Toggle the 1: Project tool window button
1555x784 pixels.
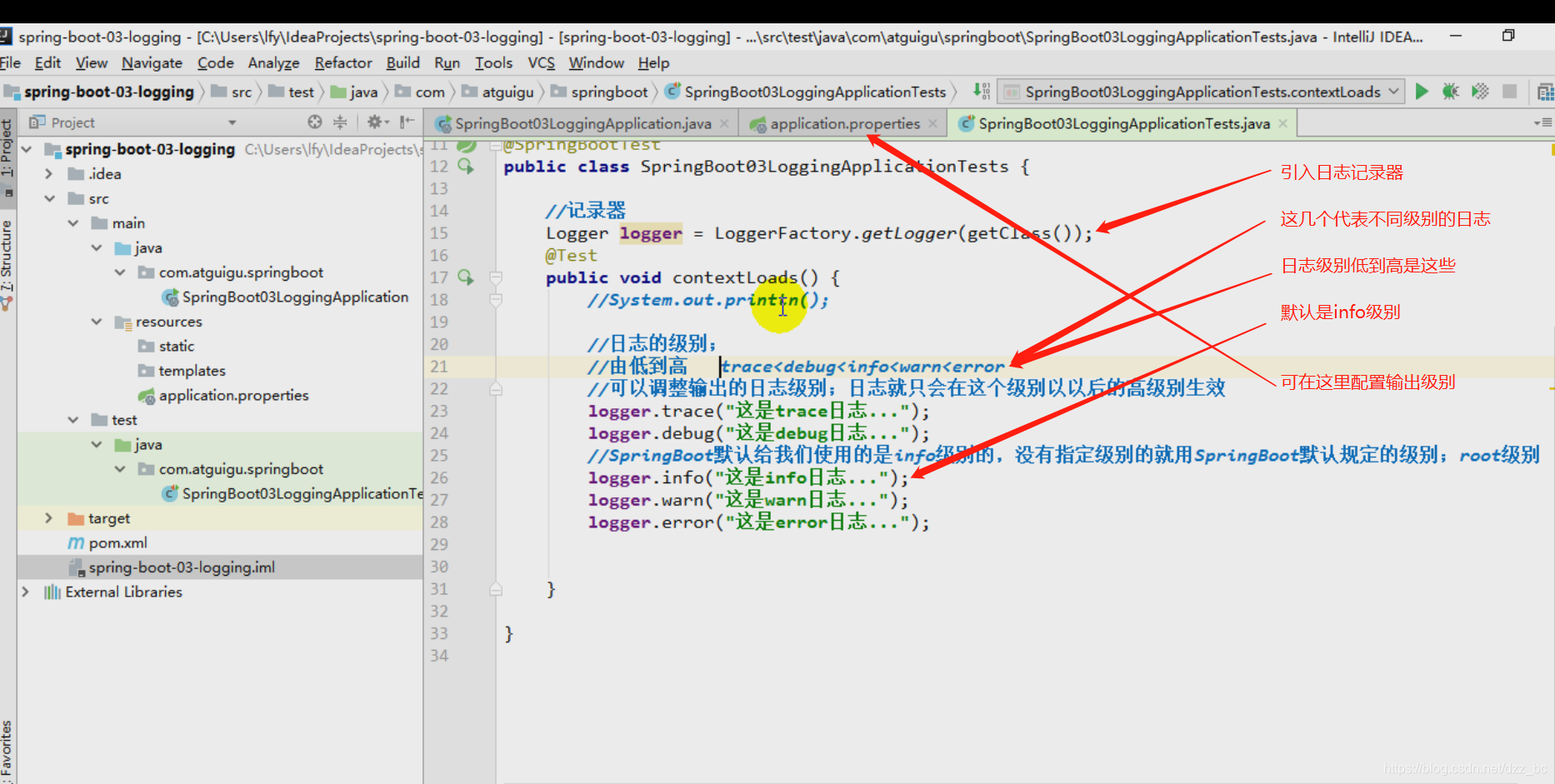click(x=7, y=158)
